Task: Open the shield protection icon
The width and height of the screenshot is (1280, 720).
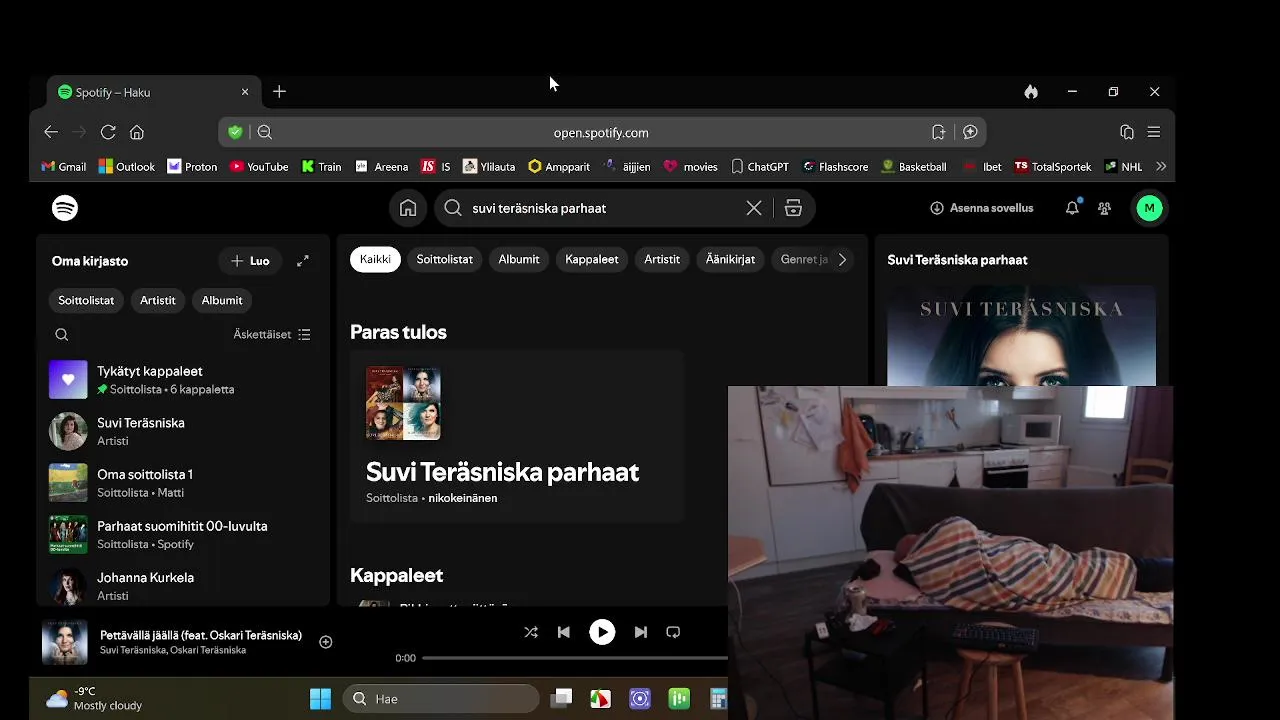Action: [235, 132]
